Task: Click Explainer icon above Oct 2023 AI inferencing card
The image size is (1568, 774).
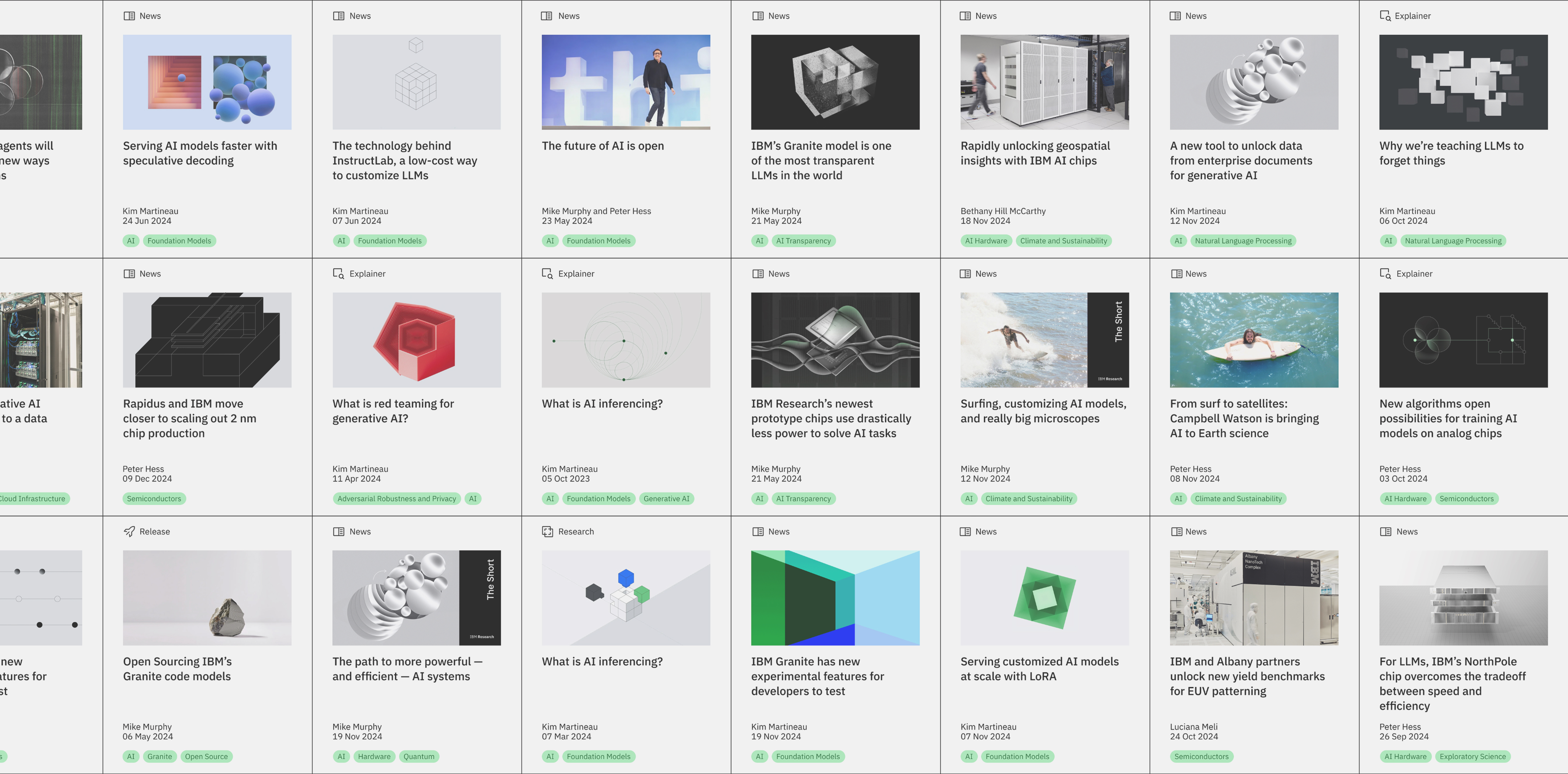Action: (547, 274)
